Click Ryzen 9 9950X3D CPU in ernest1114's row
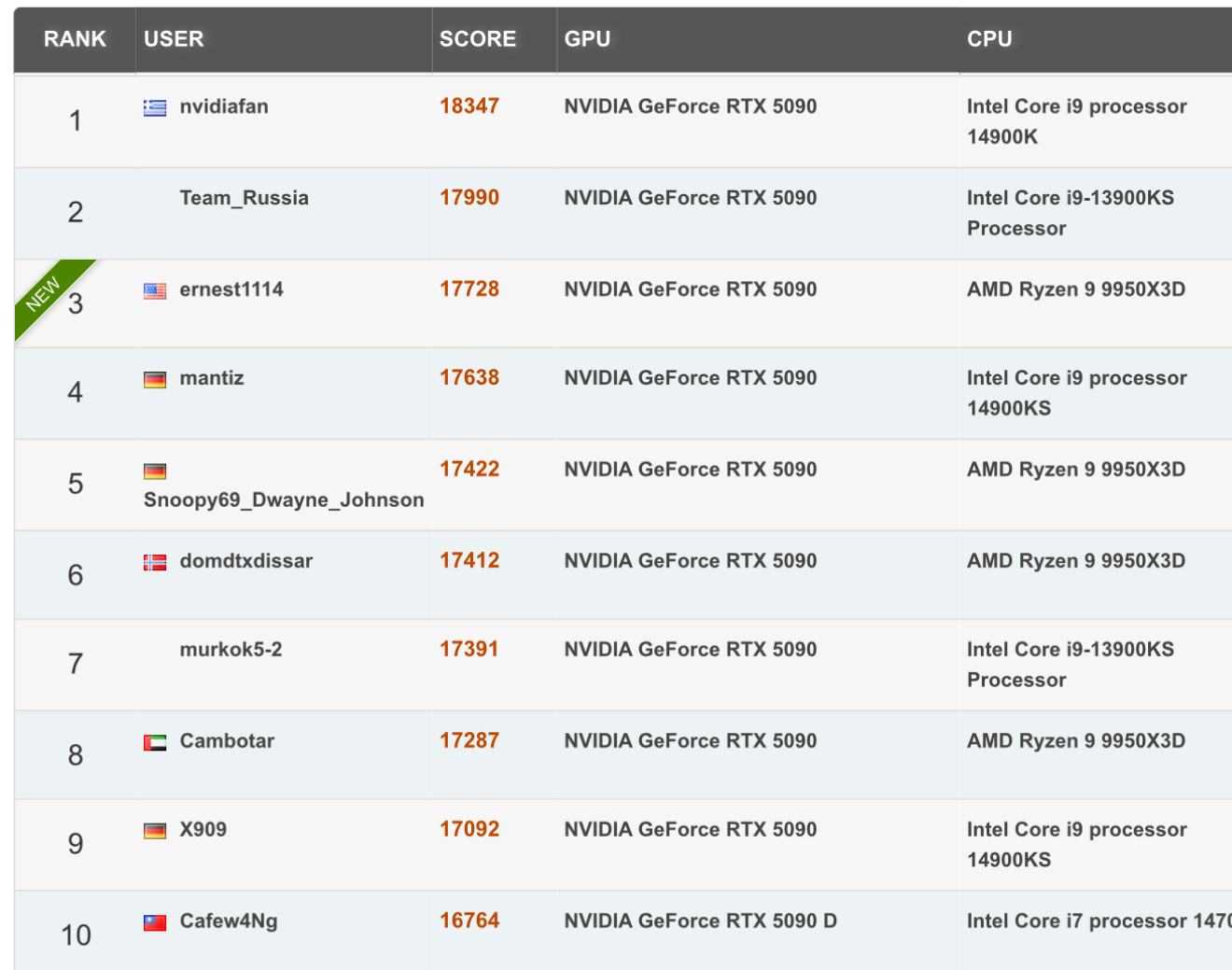1232x970 pixels. [1076, 289]
